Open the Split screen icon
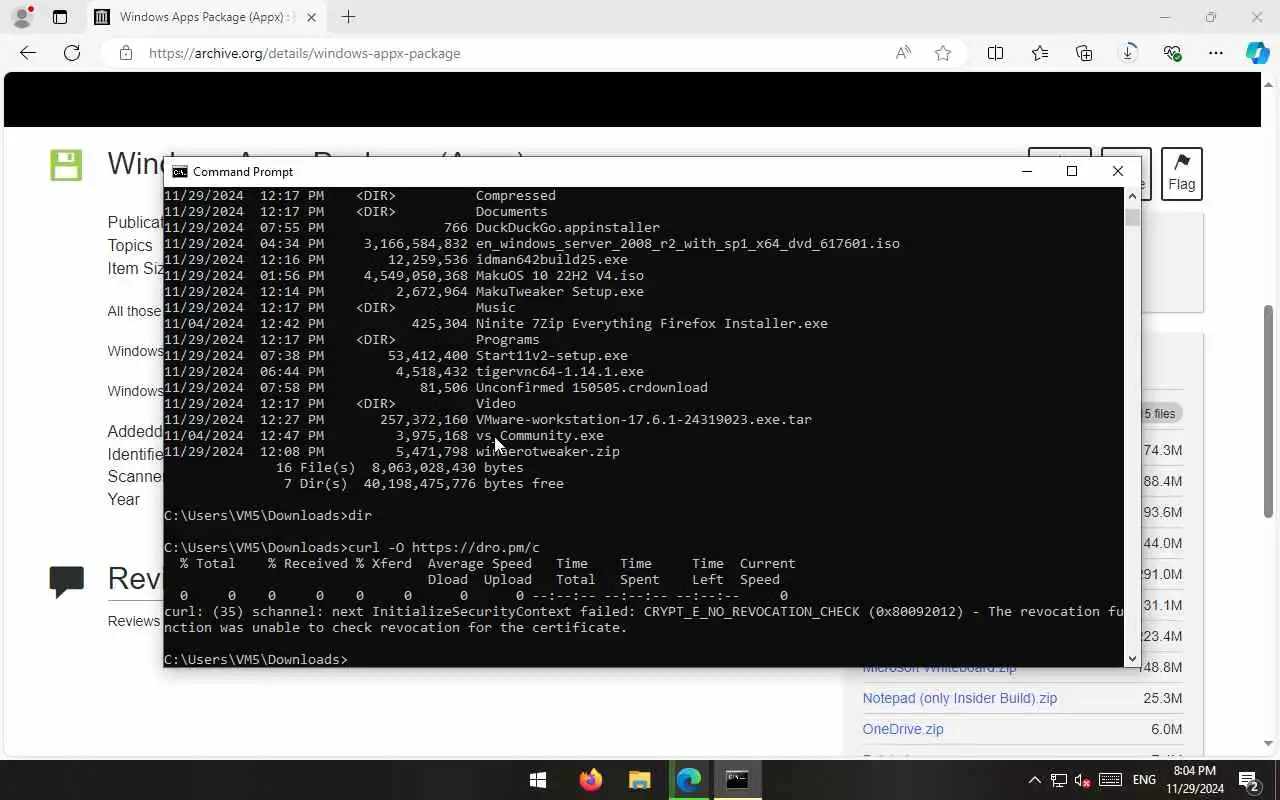The image size is (1280, 800). pos(995,53)
